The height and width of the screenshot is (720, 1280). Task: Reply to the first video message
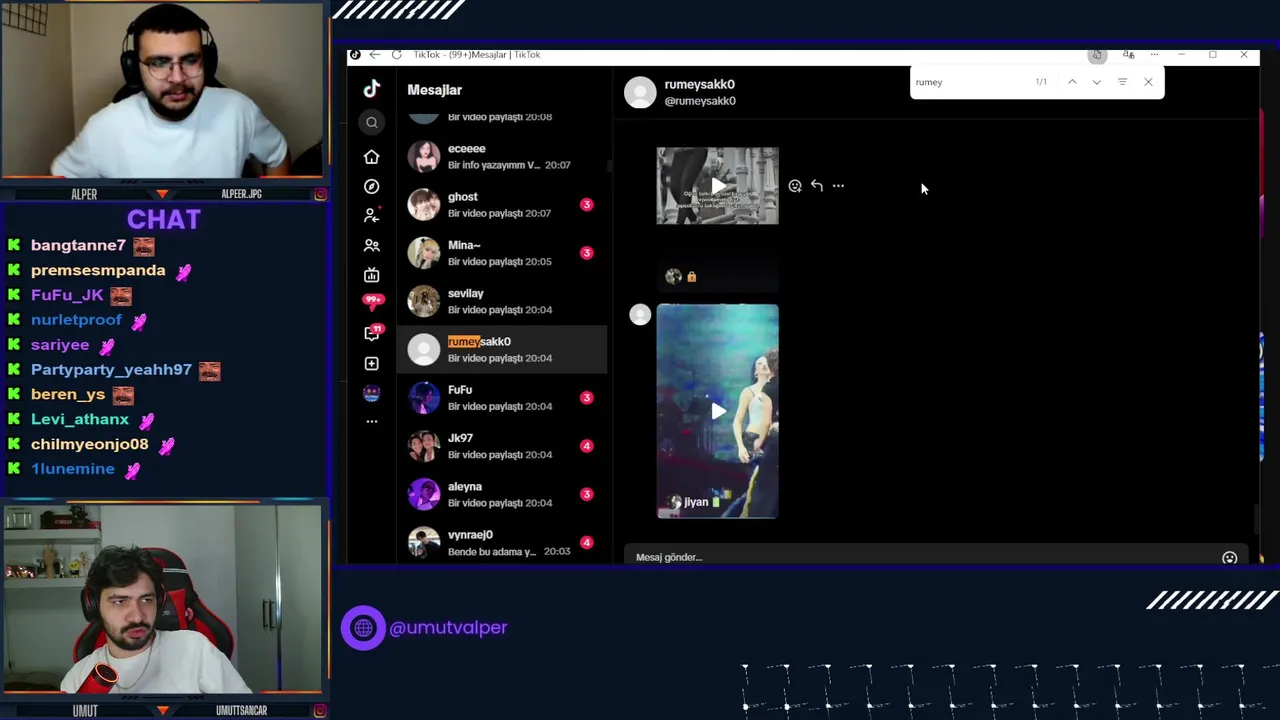click(817, 186)
